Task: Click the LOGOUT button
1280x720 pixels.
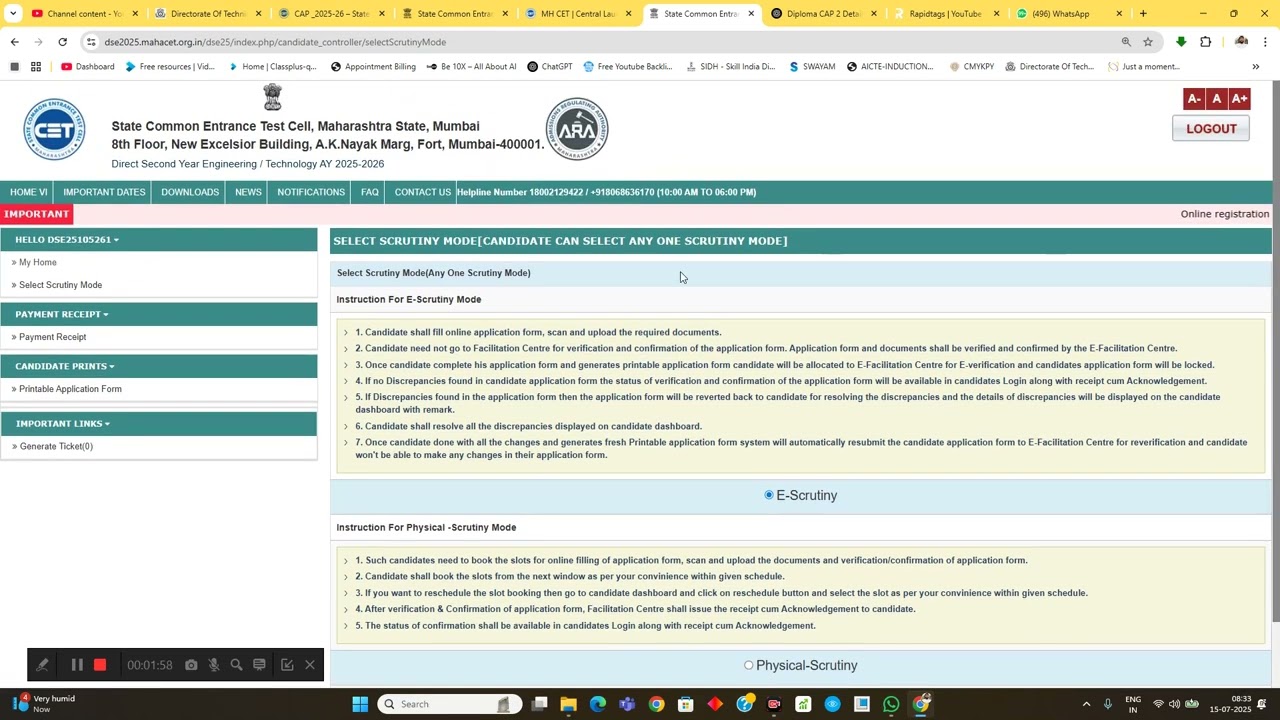Action: (x=1211, y=129)
